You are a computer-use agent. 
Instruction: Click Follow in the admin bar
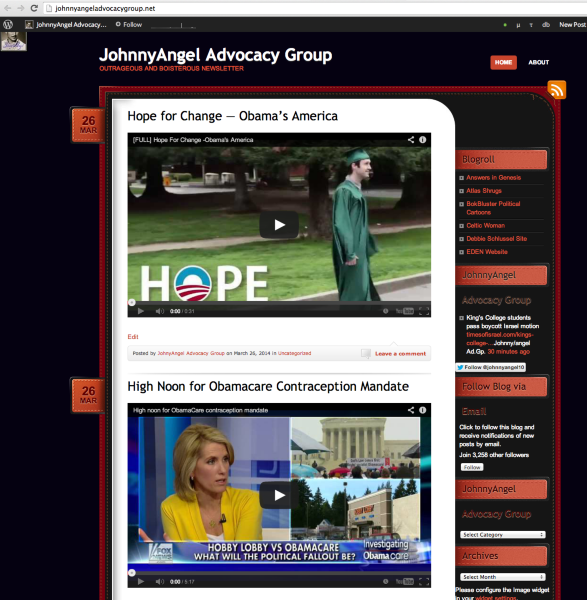(x=129, y=24)
